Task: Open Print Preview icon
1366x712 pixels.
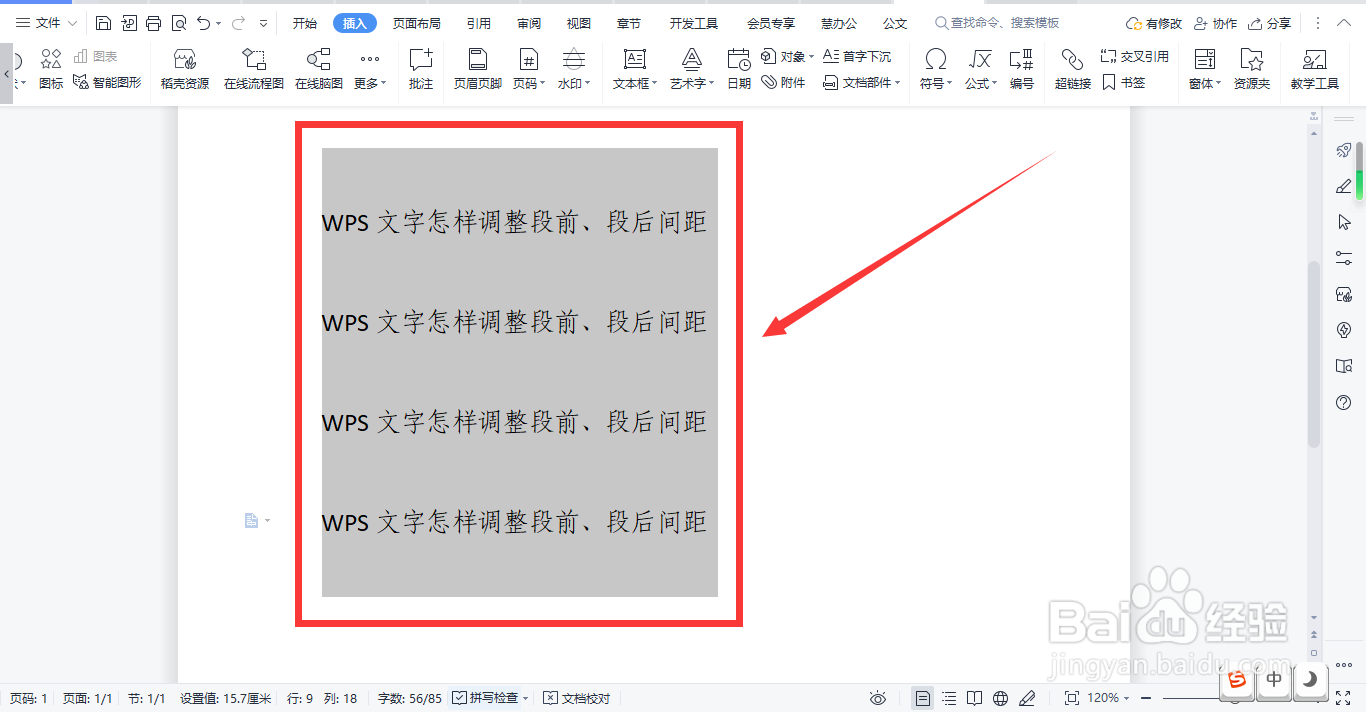Action: coord(179,23)
